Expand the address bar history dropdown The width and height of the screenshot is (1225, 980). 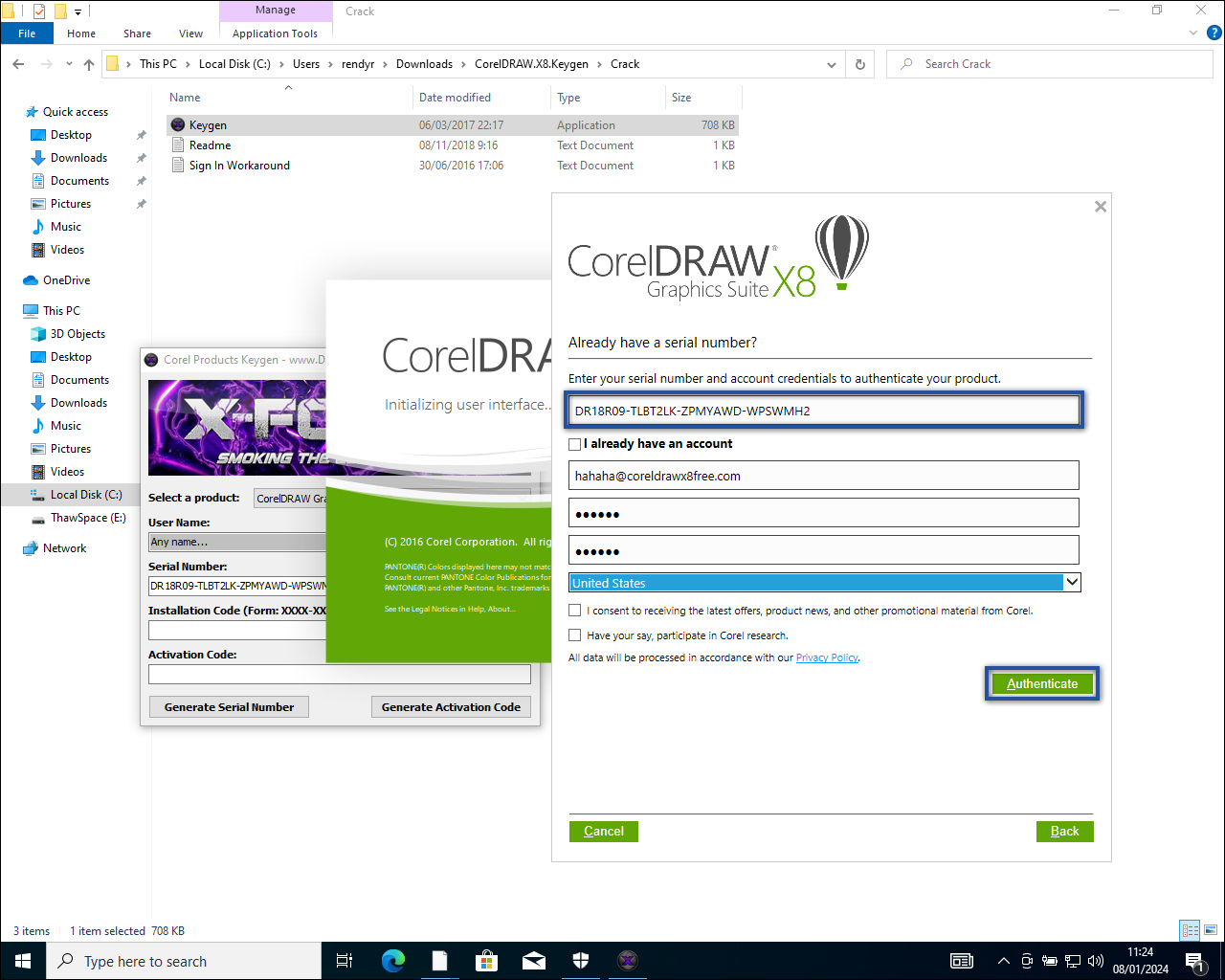(831, 64)
